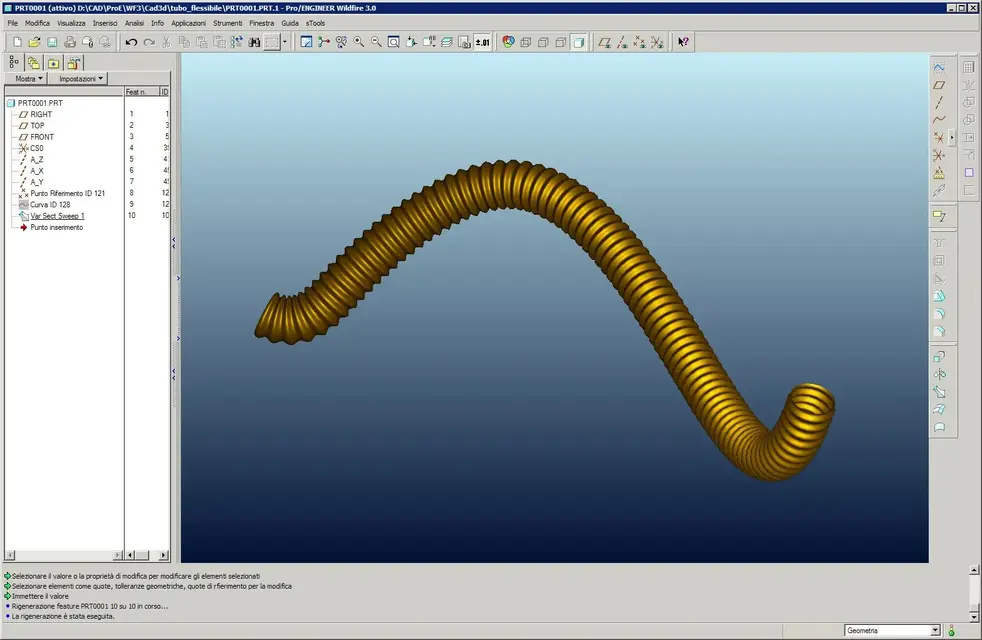Select the datum axis tool
Image resolution: width=982 pixels, height=640 pixels.
click(x=939, y=102)
